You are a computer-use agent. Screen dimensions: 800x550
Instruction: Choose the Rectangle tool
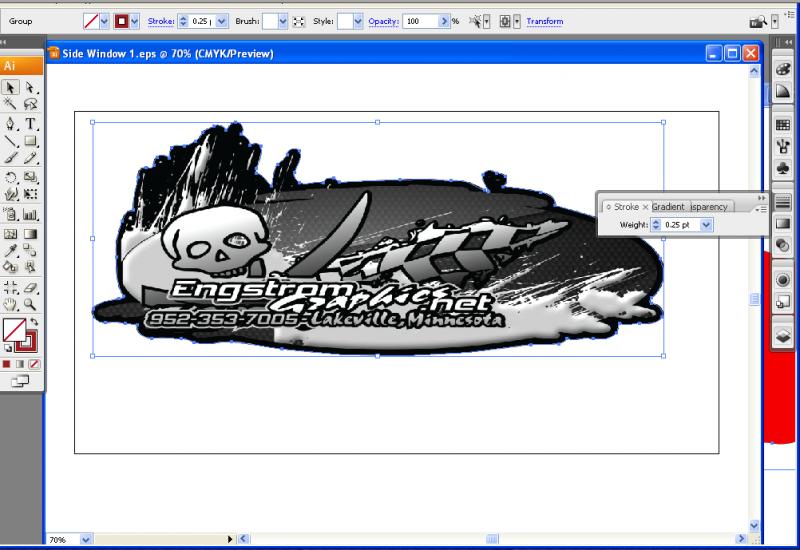pyautogui.click(x=31, y=141)
